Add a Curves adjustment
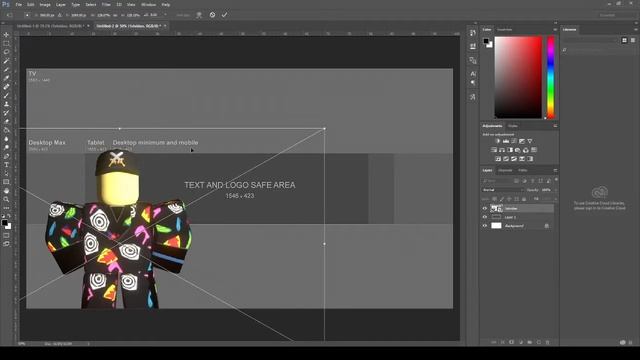 [x=514, y=141]
